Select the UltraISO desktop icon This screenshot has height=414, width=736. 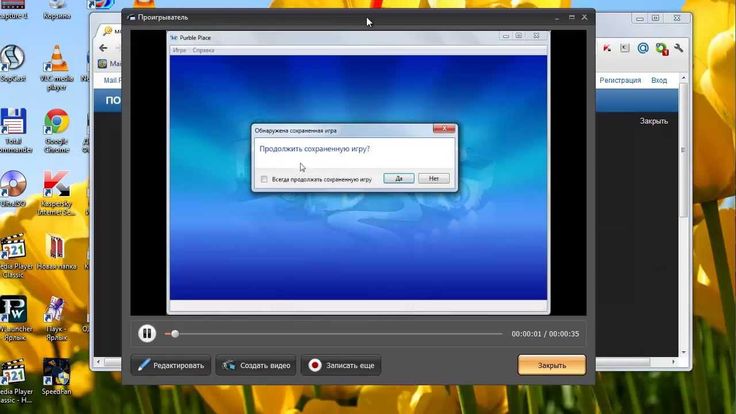[x=13, y=189]
